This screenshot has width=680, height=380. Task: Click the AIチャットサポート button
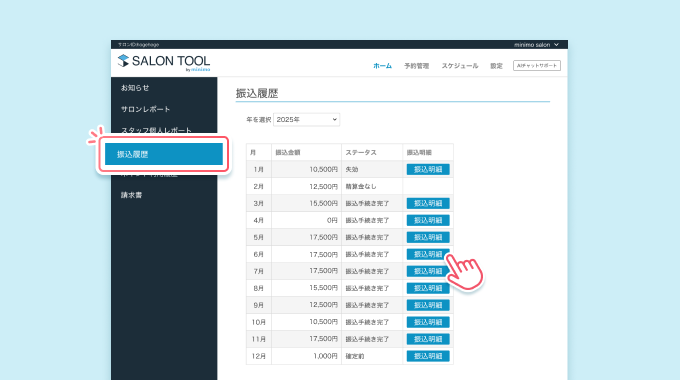click(x=536, y=66)
